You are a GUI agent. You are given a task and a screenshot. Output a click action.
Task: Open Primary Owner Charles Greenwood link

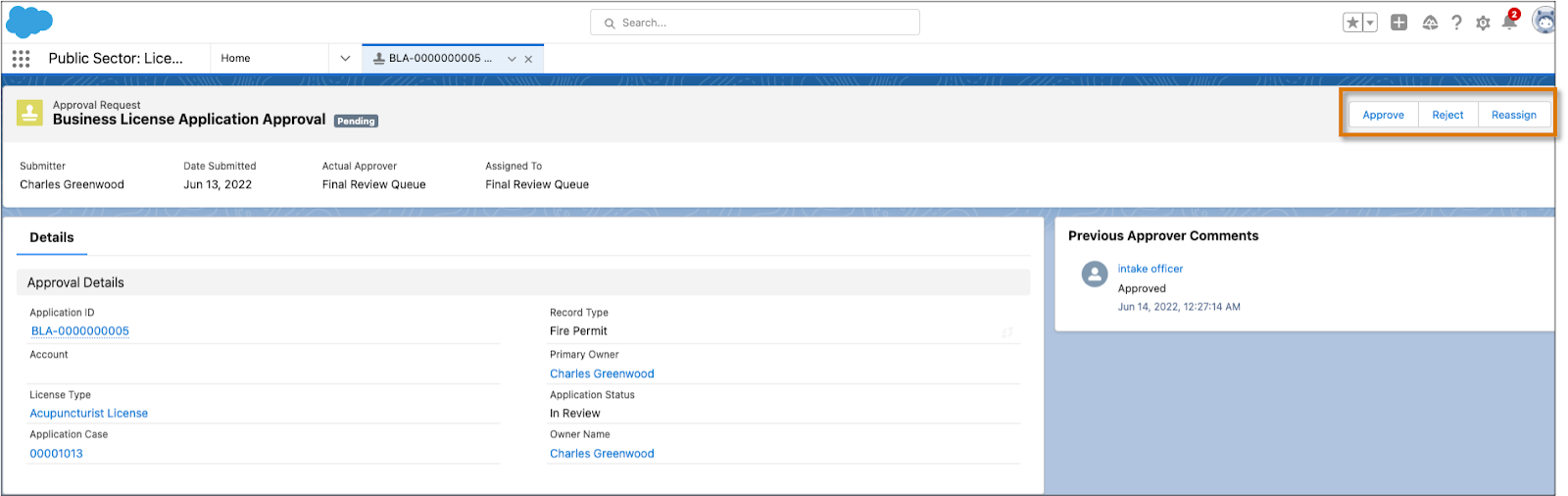[602, 373]
